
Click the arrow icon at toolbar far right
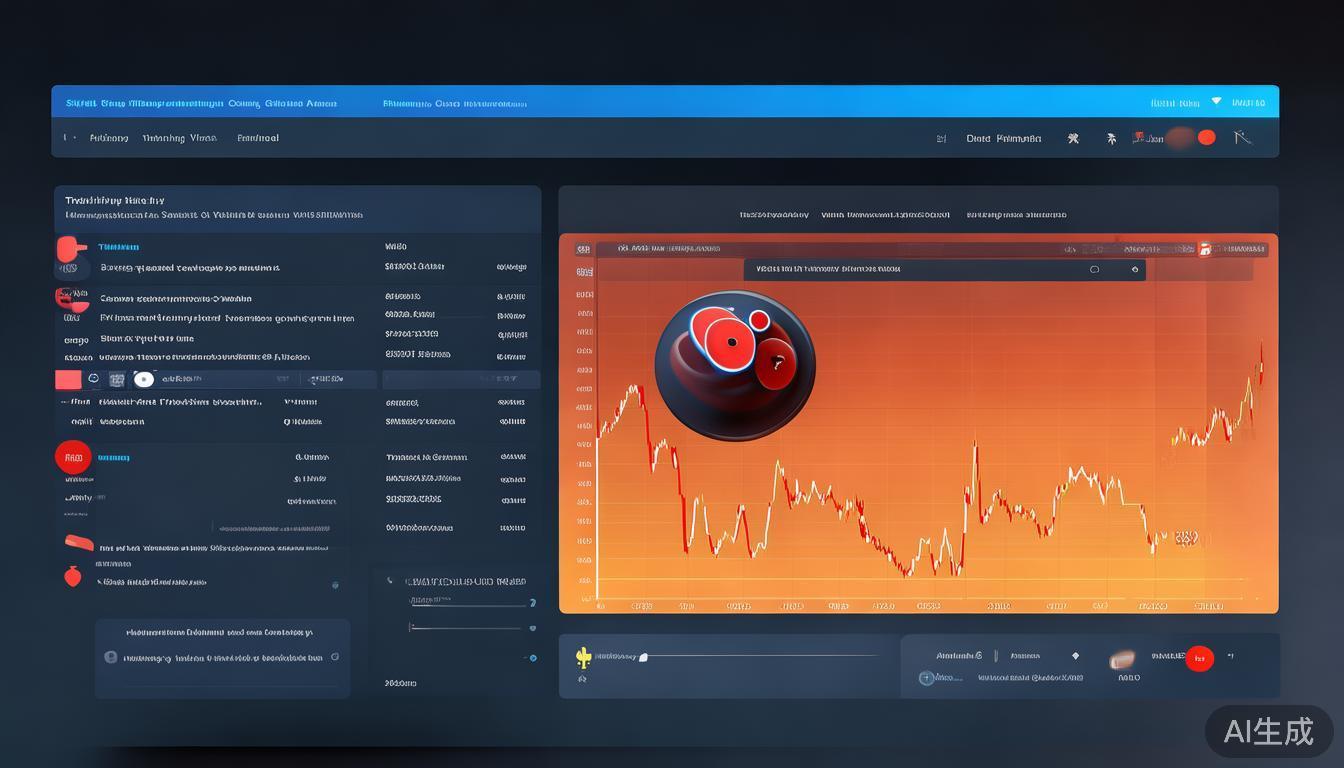[x=1242, y=138]
